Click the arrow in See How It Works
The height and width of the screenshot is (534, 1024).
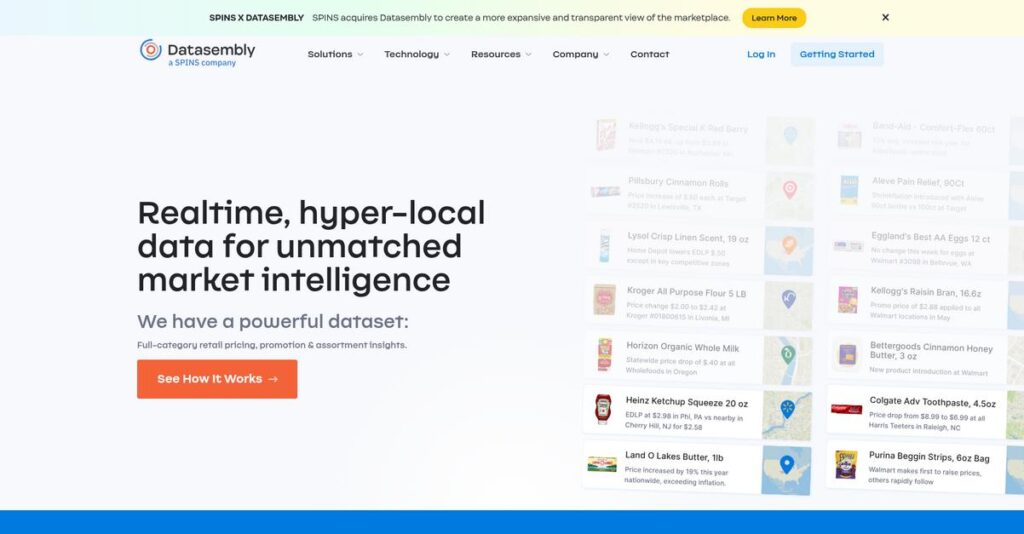point(273,379)
